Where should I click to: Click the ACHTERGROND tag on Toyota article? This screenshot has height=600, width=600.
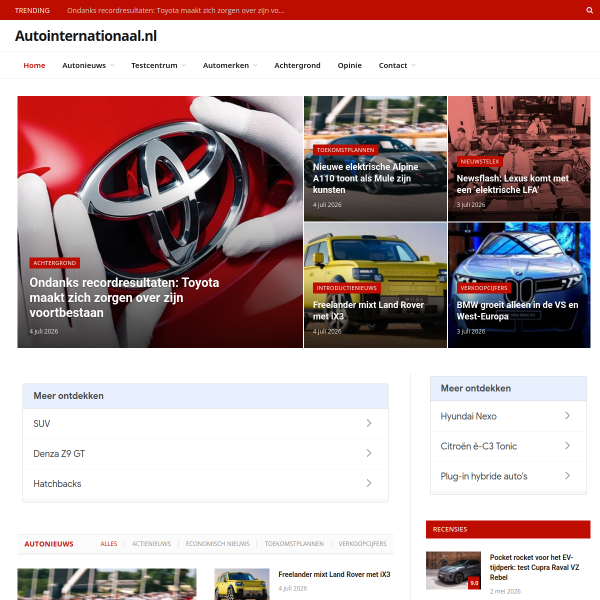tap(55, 263)
